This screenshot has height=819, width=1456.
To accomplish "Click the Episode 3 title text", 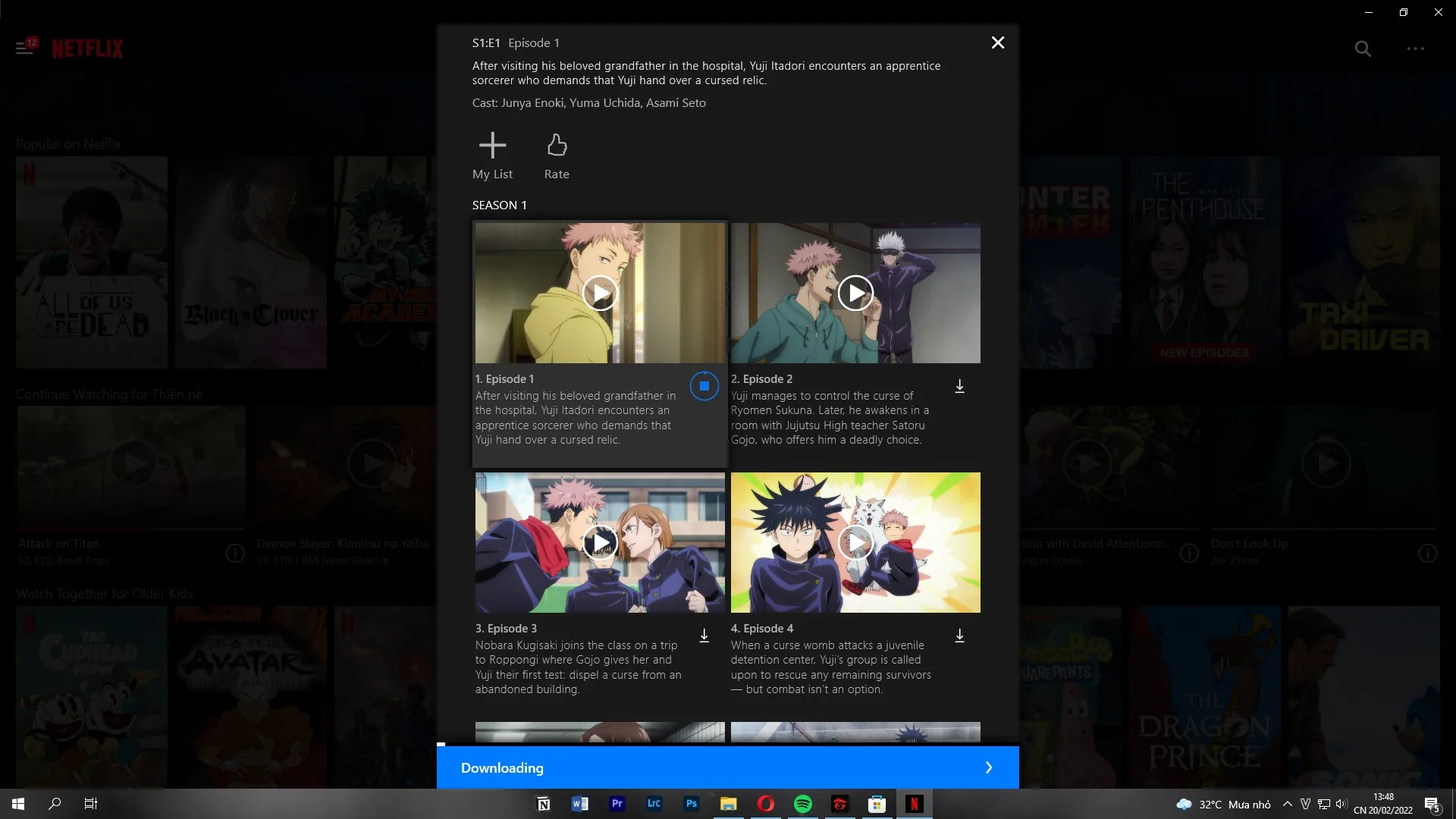I will point(506,628).
